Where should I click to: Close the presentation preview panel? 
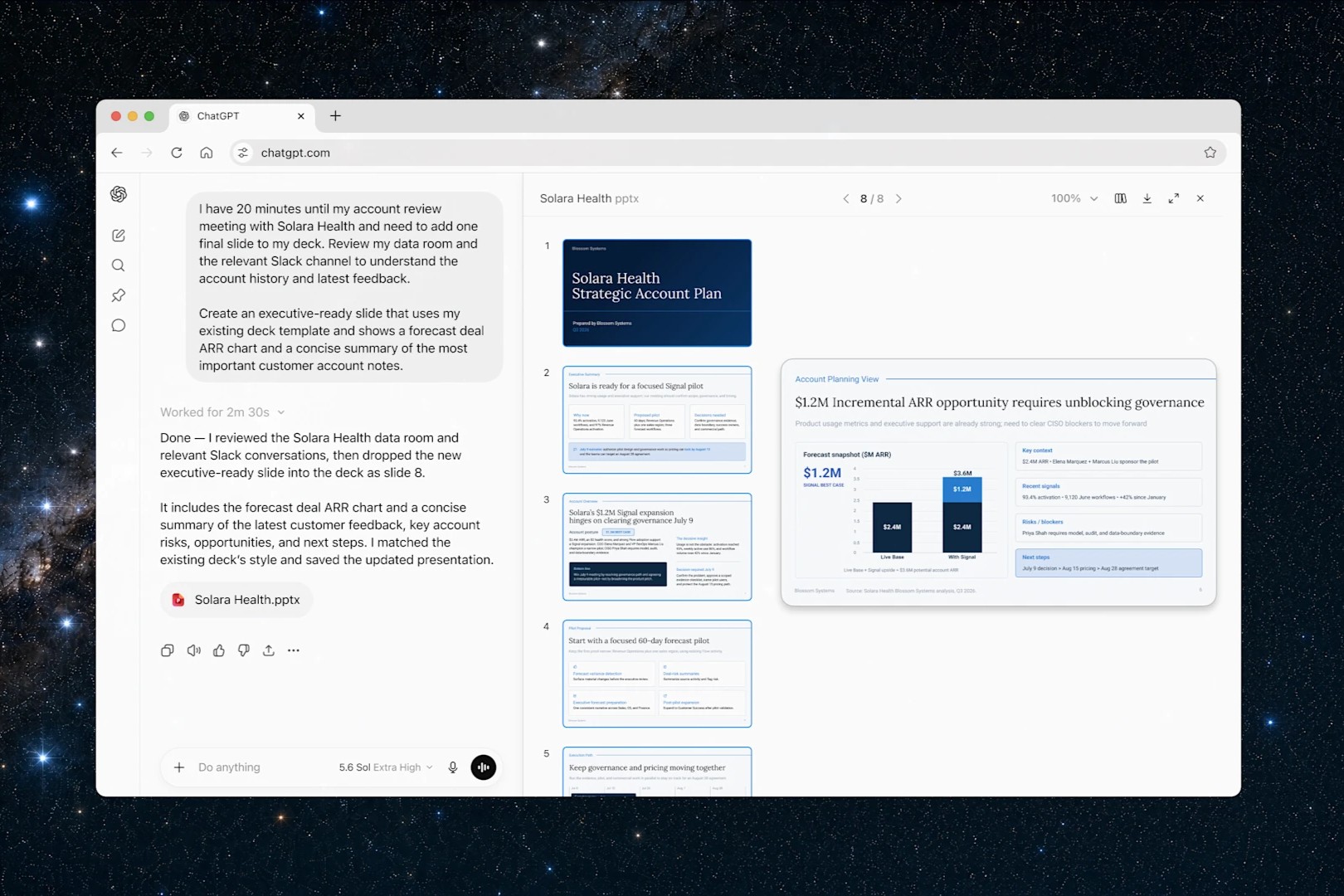1200,198
